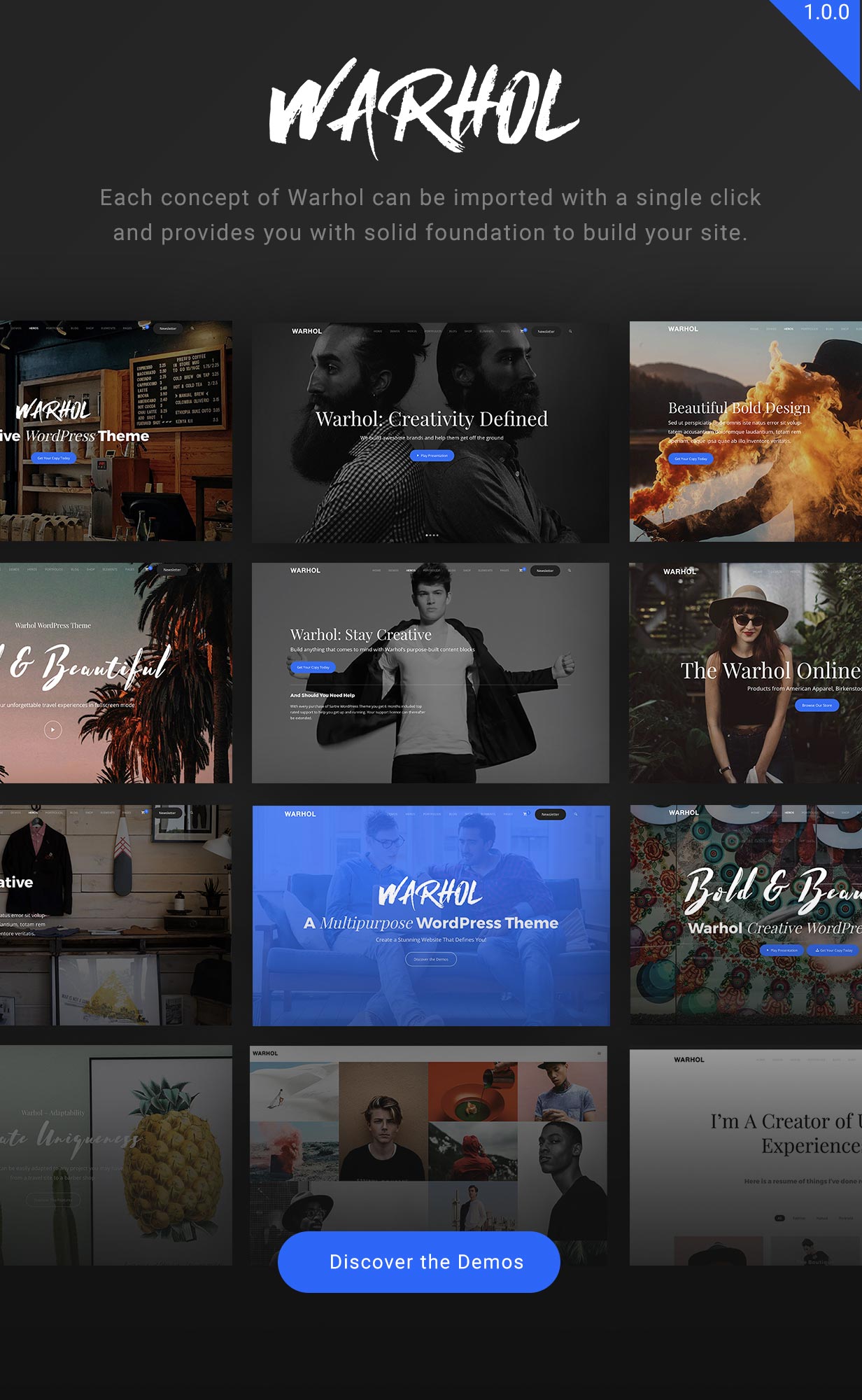Click the Newsletter button in Stay Creative demo
Viewport: 862px width, 1400px height.
pos(545,570)
